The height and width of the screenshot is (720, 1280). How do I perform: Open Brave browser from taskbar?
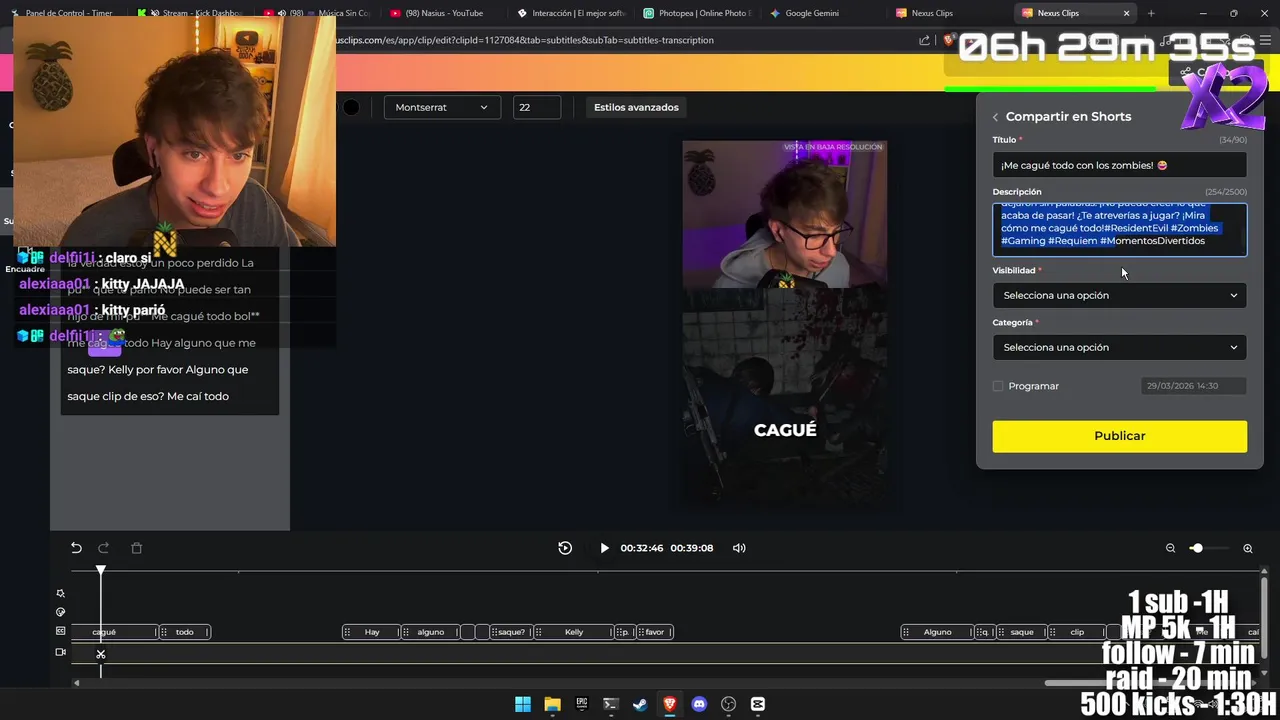click(x=670, y=704)
